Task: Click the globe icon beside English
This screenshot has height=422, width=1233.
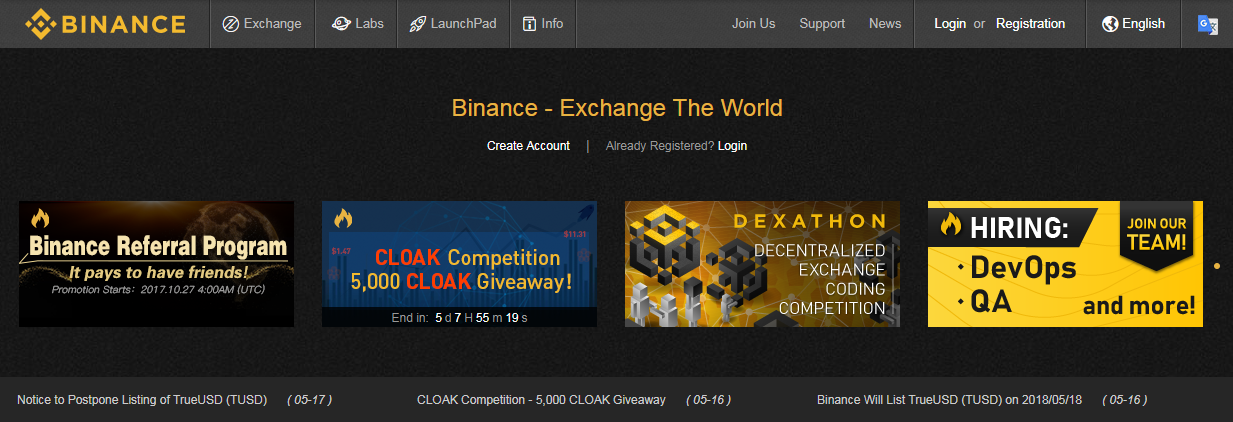Action: tap(1110, 24)
